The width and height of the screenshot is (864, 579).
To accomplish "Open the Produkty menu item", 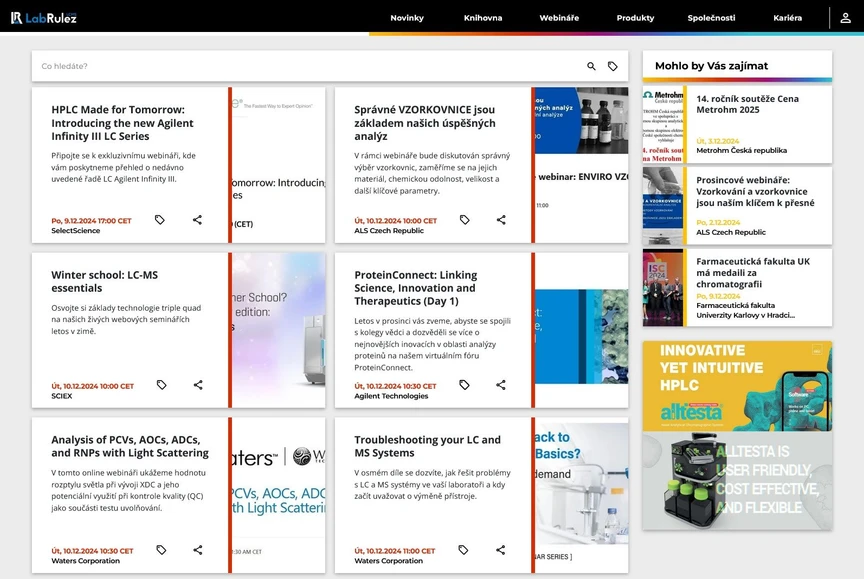I will [635, 18].
